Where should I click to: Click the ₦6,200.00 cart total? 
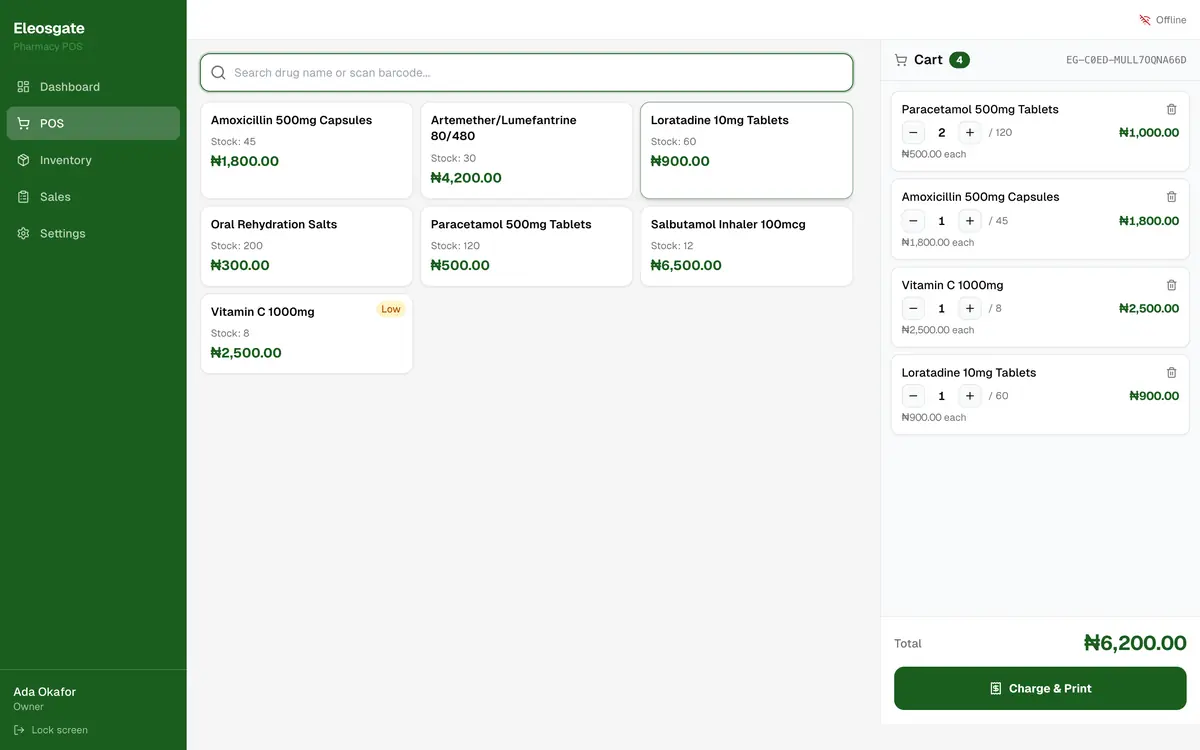pyautogui.click(x=1135, y=643)
